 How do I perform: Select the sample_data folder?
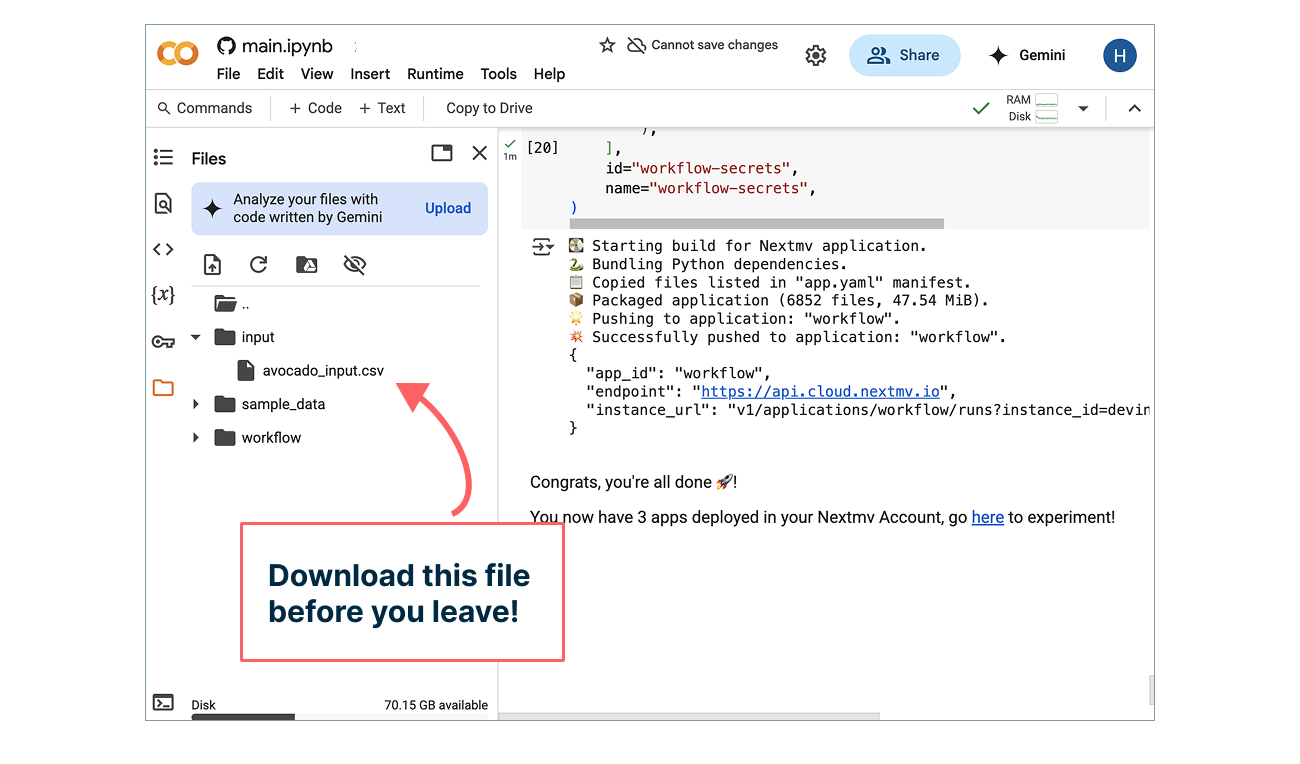271,404
